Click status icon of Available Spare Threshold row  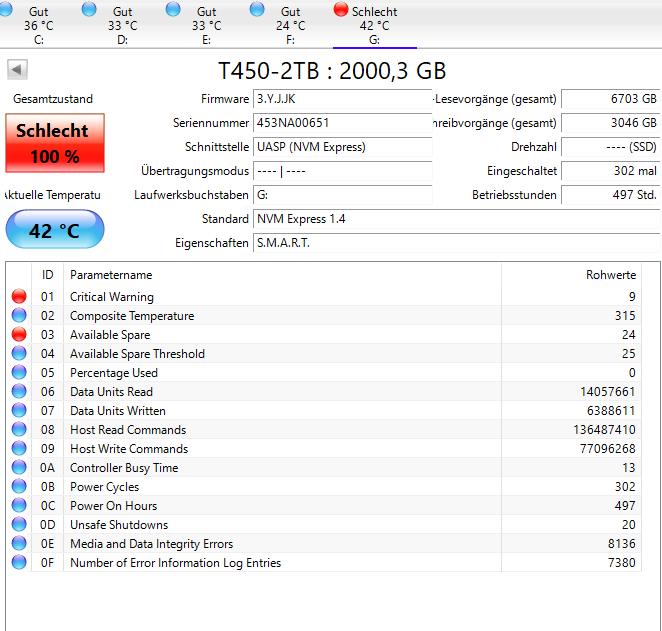[19, 353]
